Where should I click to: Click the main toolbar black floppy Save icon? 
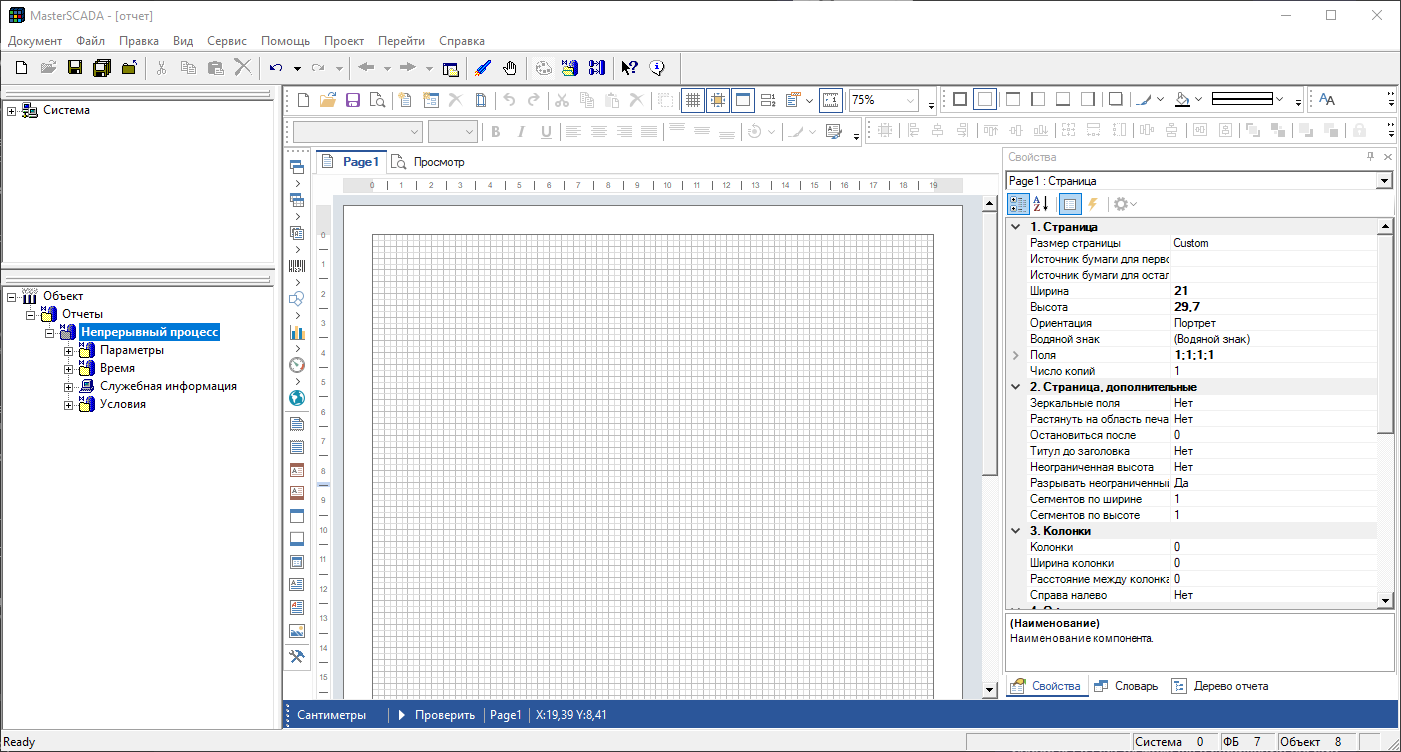tap(74, 68)
